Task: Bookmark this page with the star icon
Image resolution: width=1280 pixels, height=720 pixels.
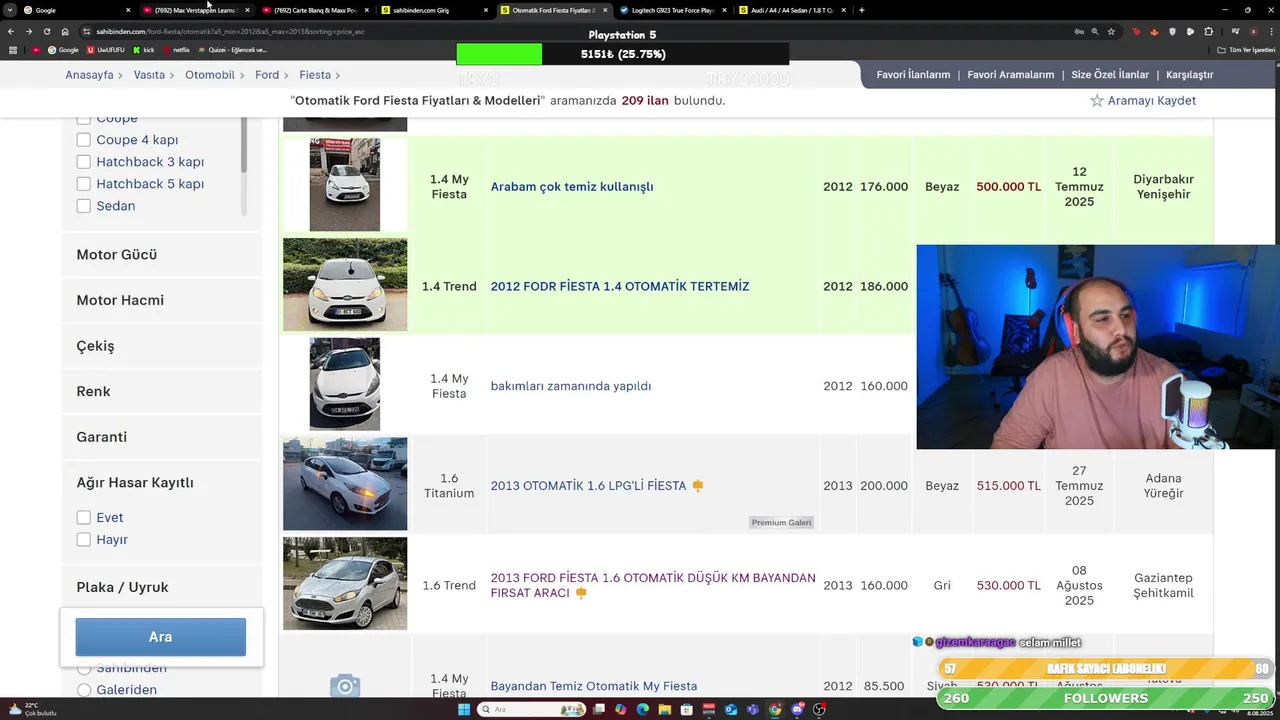Action: [x=1111, y=31]
